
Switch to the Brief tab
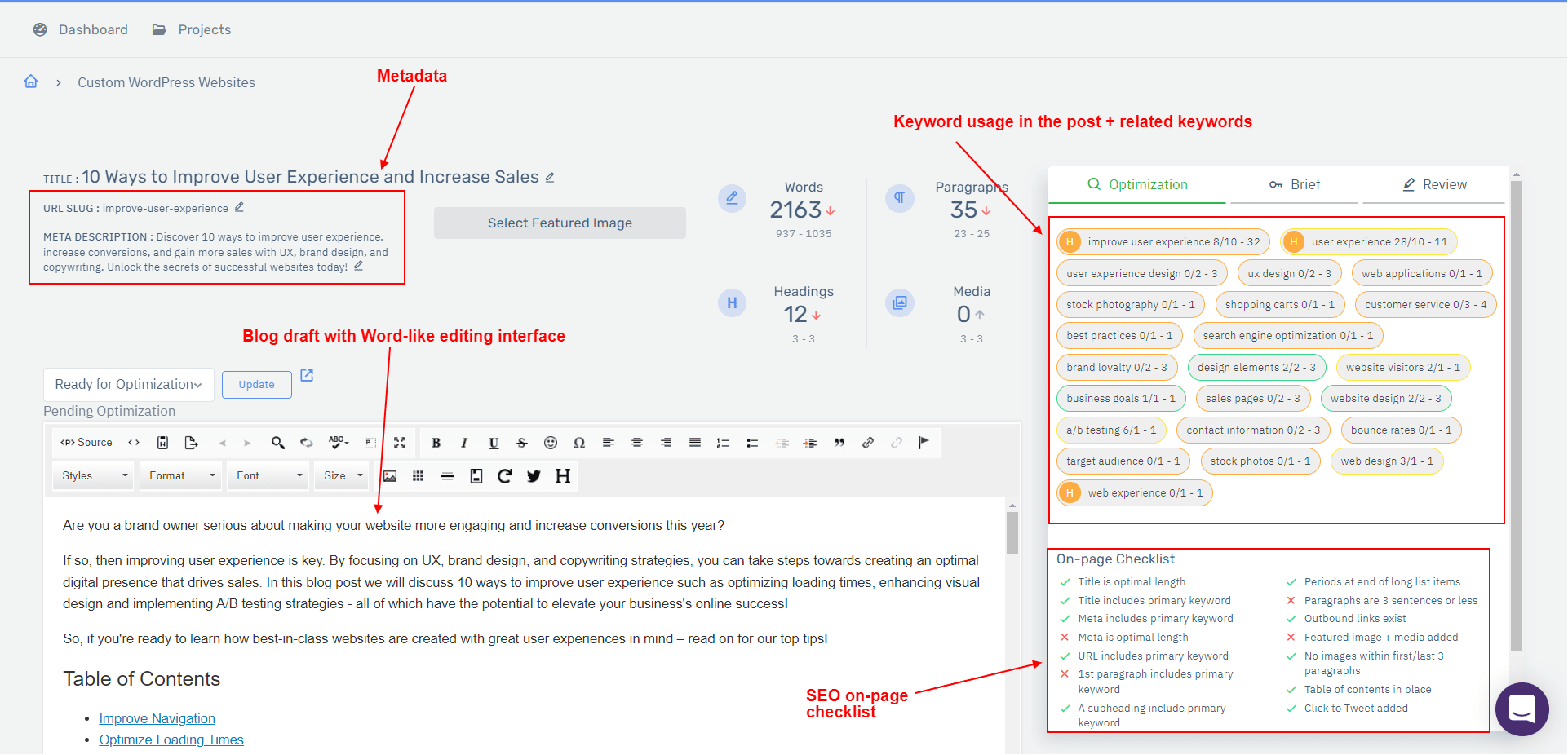coord(1294,185)
